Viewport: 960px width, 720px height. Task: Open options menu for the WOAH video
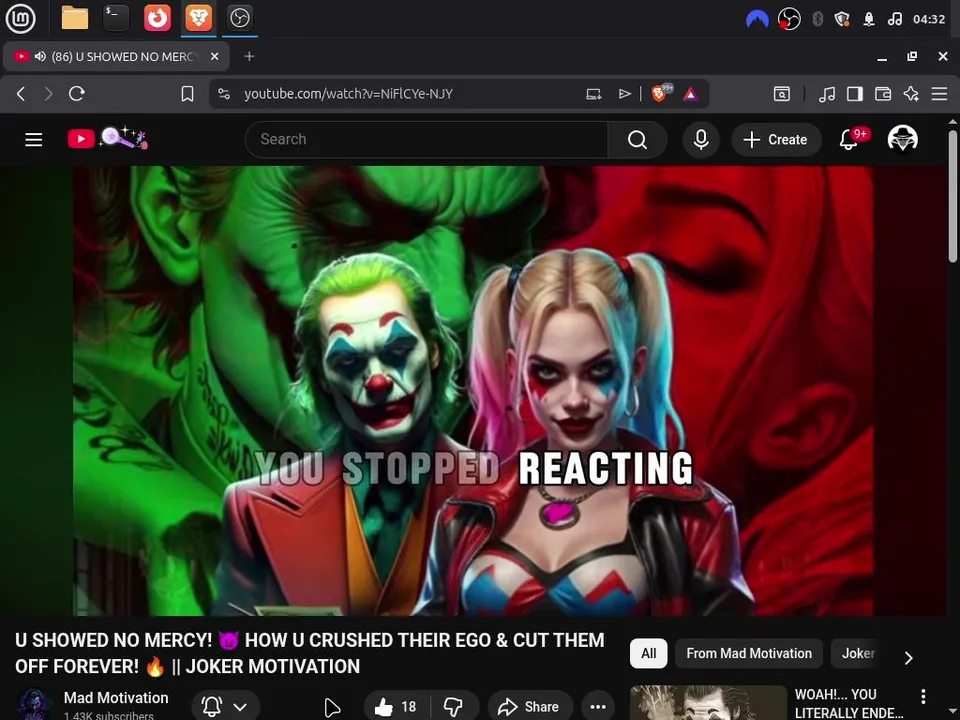coord(923,696)
